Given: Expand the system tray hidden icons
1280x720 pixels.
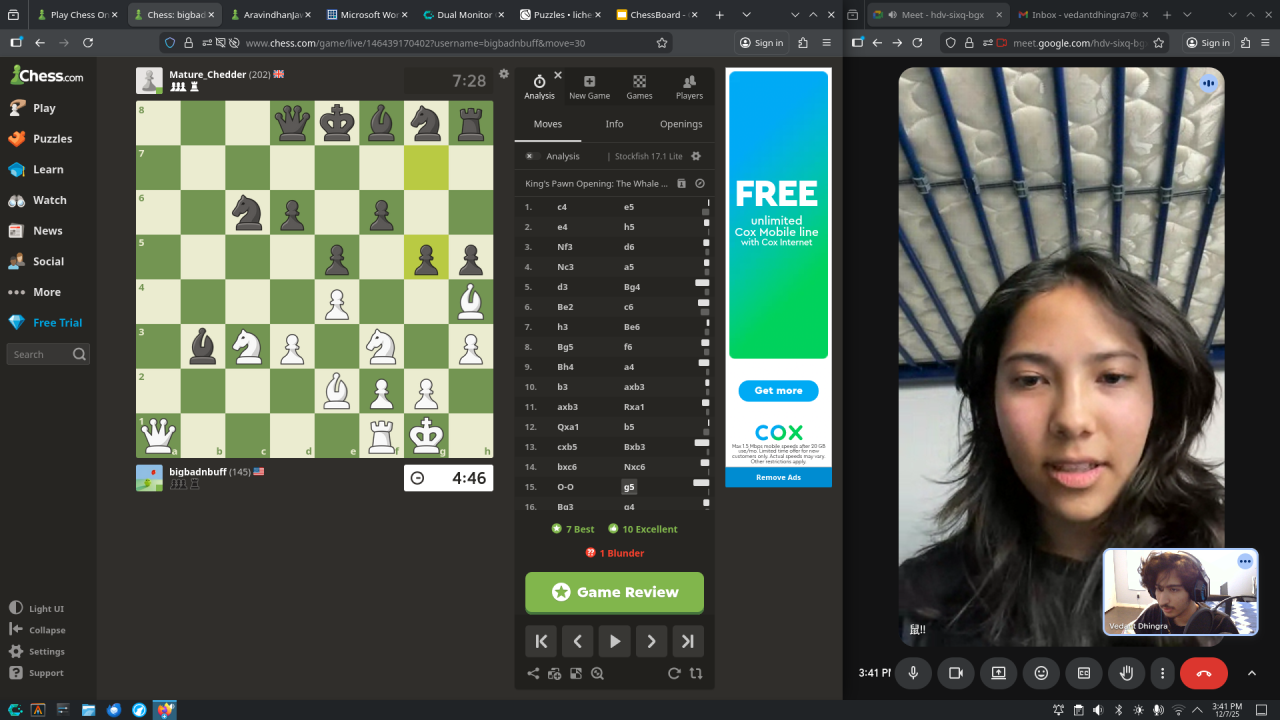Looking at the screenshot, I should tap(1197, 710).
